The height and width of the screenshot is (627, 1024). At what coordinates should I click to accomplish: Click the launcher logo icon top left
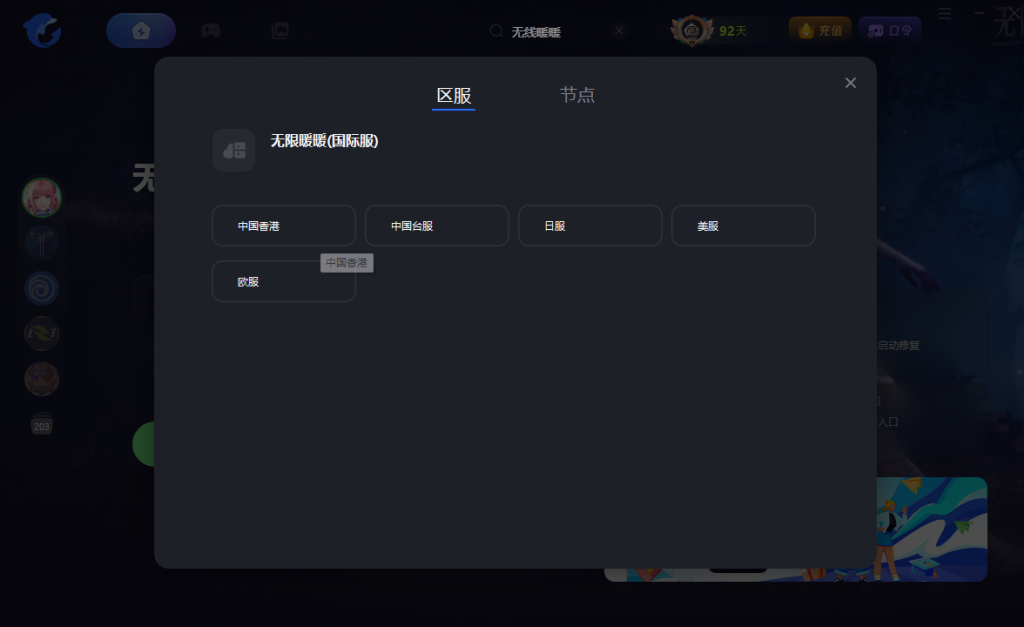[x=40, y=30]
